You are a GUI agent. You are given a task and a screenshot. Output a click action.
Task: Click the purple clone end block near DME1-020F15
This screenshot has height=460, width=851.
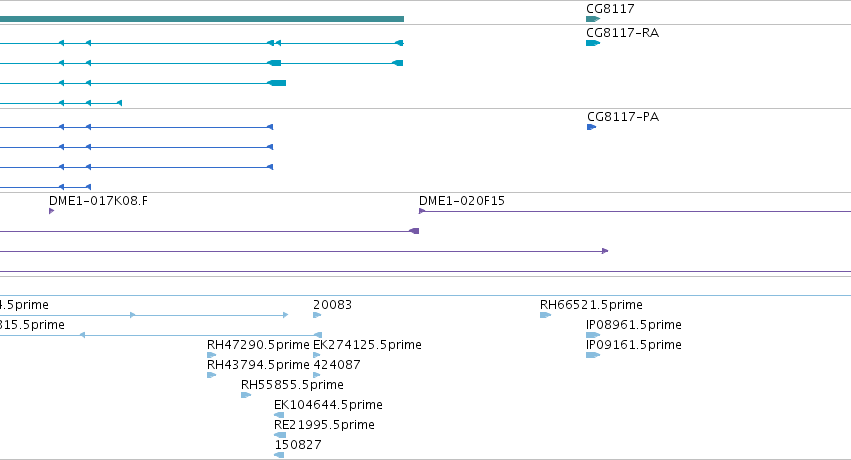click(x=414, y=231)
